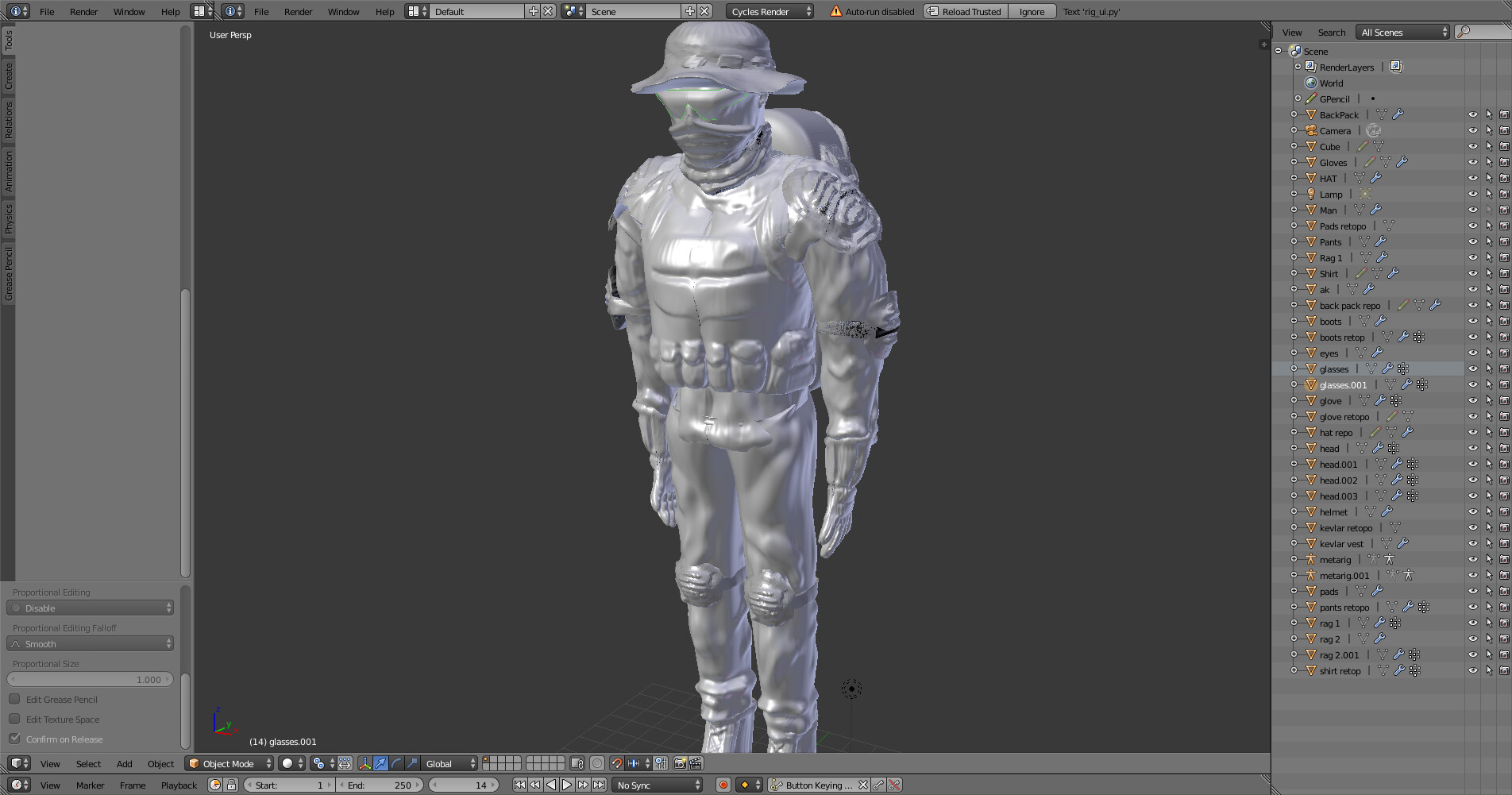Click the snap magnet icon in viewport header
This screenshot has height=795, width=1512.
click(616, 762)
